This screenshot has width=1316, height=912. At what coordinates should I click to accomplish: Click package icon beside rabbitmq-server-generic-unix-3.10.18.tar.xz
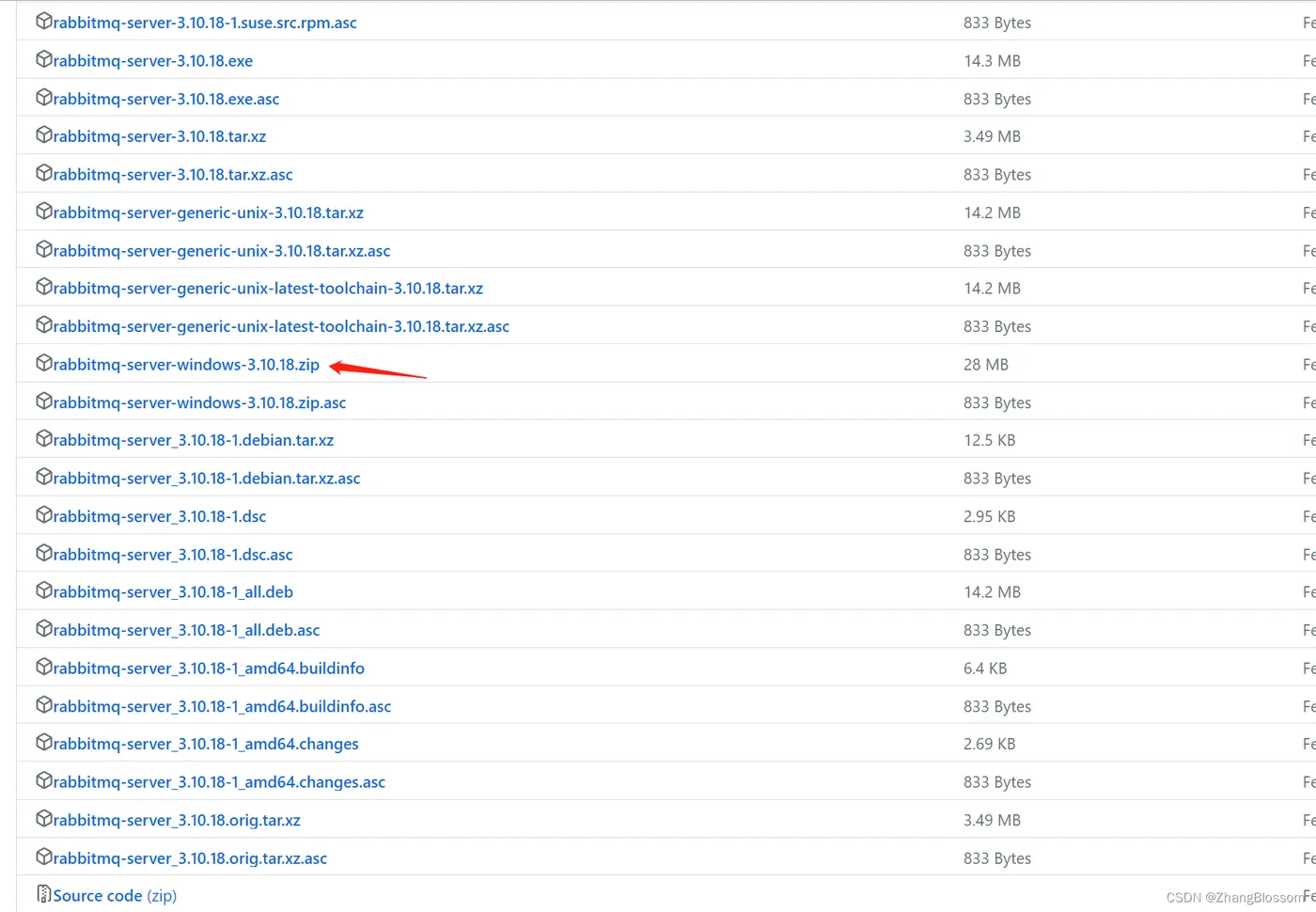pos(43,212)
